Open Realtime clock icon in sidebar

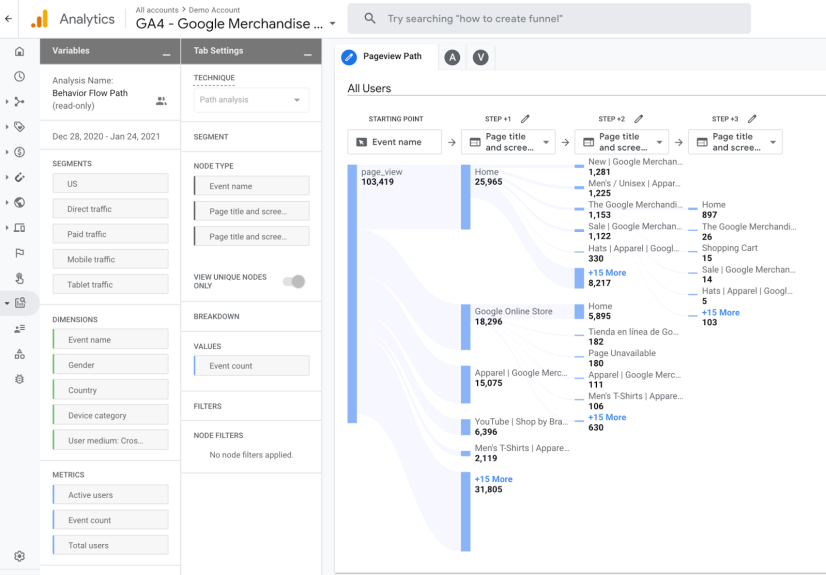(19, 76)
